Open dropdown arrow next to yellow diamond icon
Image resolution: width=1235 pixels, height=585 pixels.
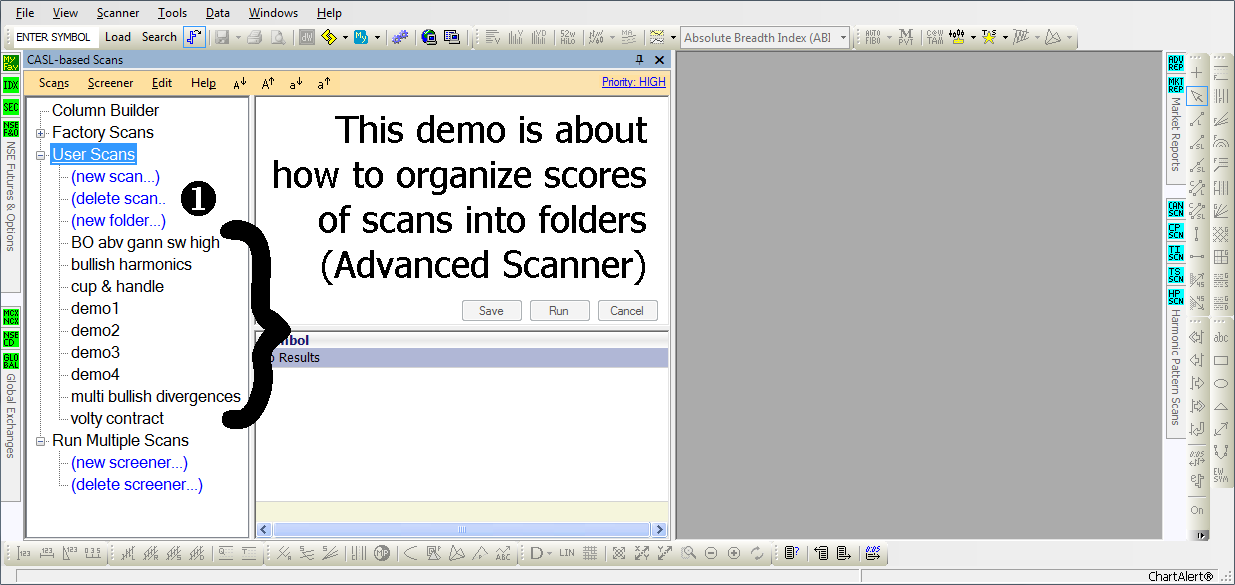coord(346,38)
